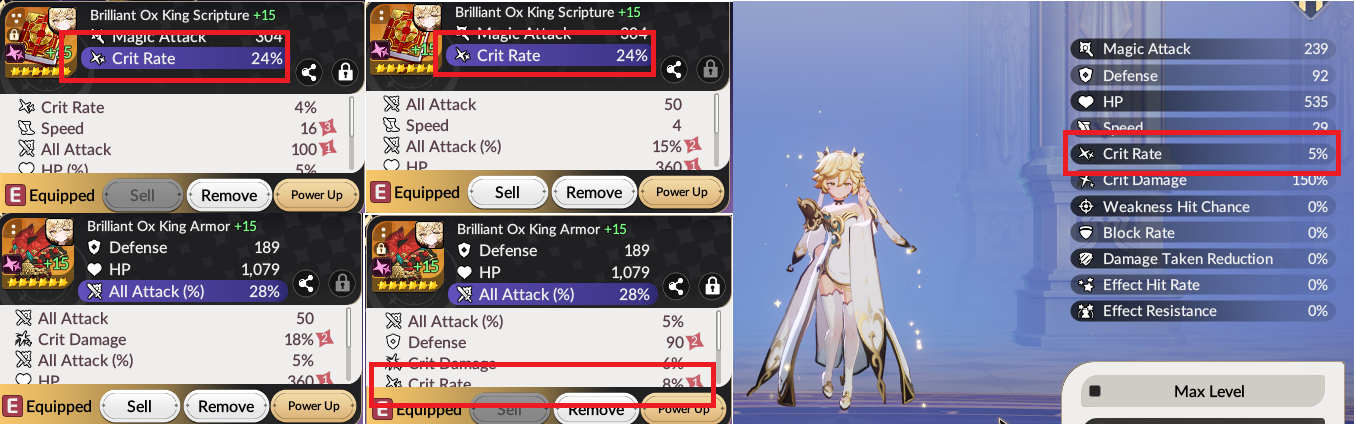1356x424 pixels.
Task: Click share icon on Armor panel showing Crit Damage 18%
Action: click(x=308, y=284)
